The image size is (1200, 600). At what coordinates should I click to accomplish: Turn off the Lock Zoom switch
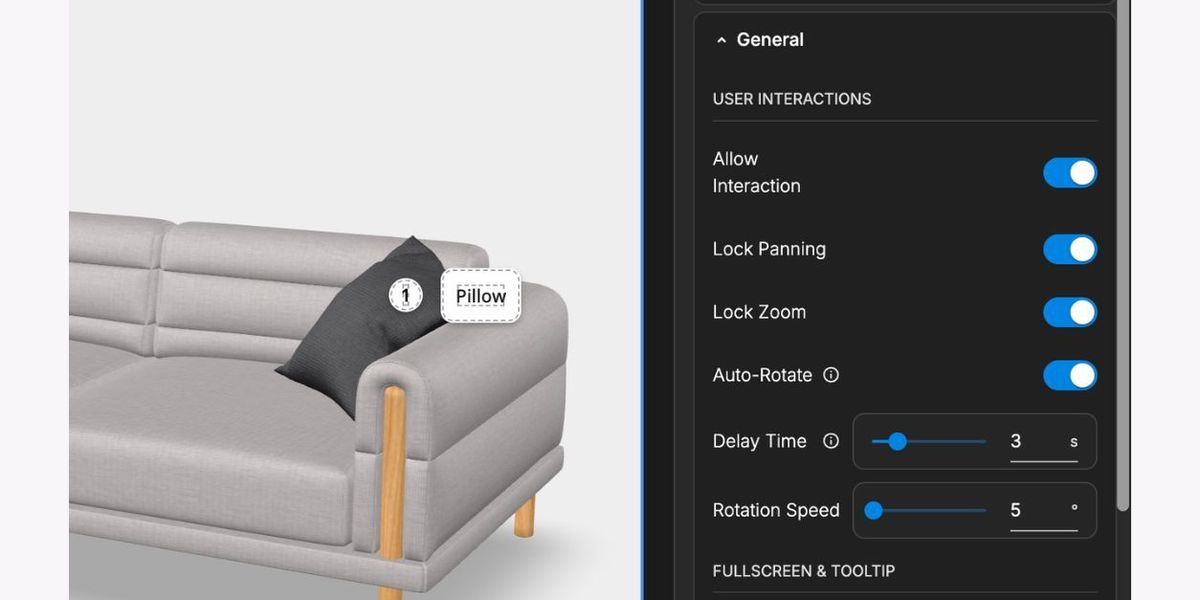point(1070,312)
